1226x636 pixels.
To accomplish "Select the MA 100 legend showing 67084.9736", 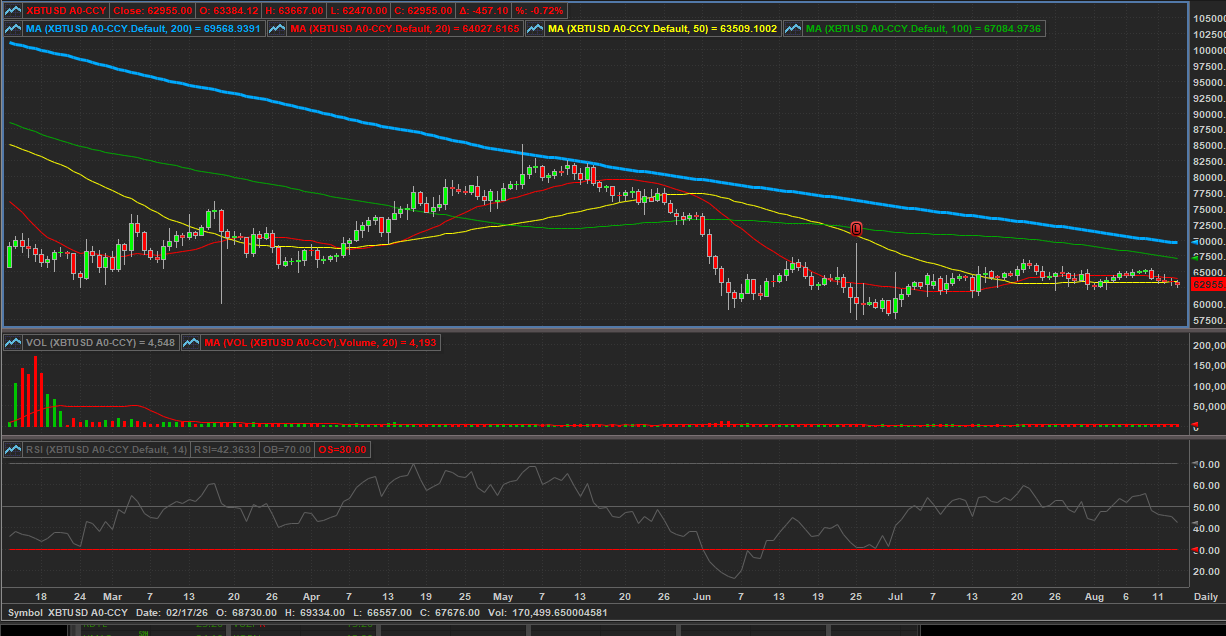I will pyautogui.click(x=923, y=29).
